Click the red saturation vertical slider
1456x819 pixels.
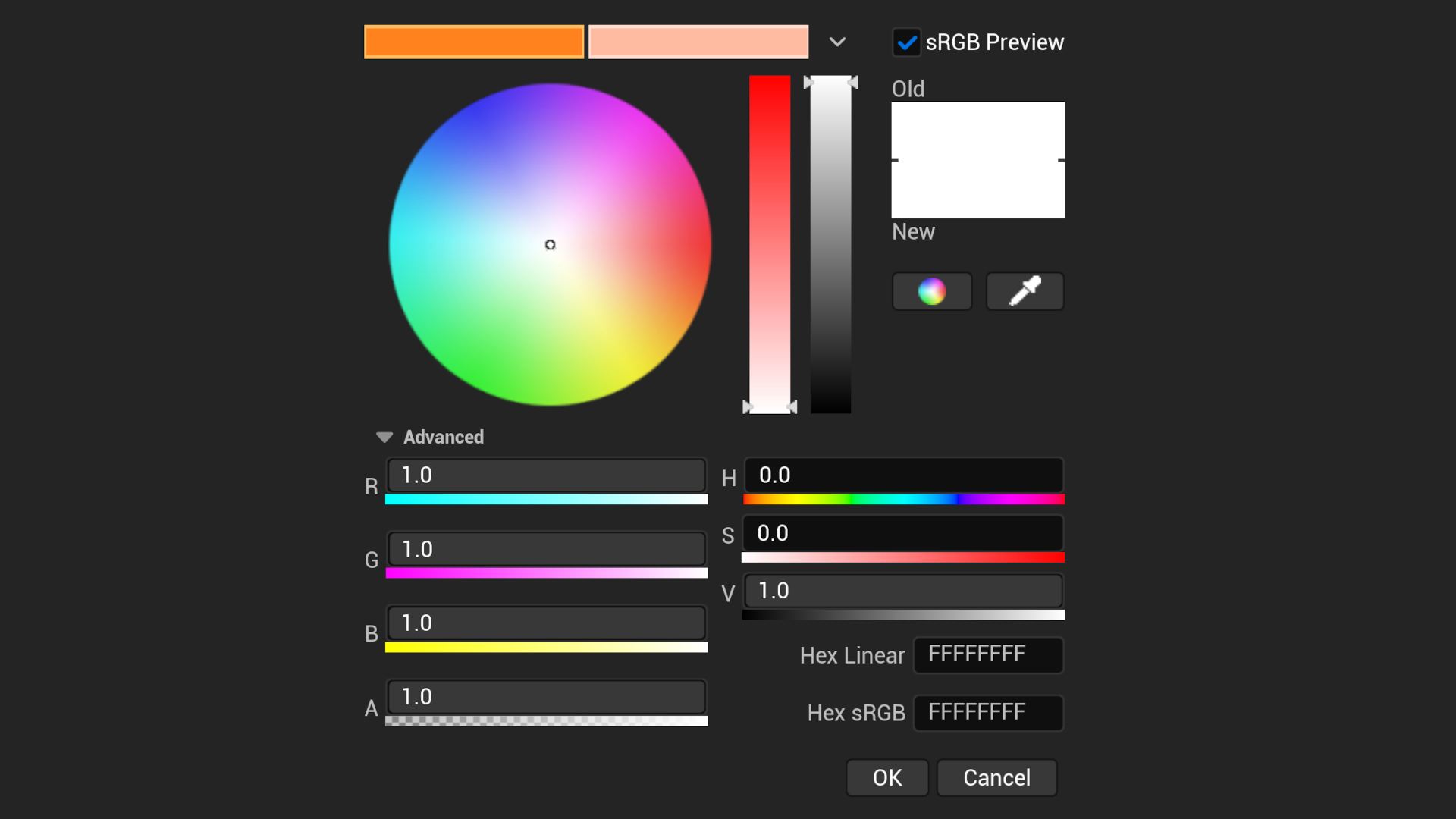(770, 243)
